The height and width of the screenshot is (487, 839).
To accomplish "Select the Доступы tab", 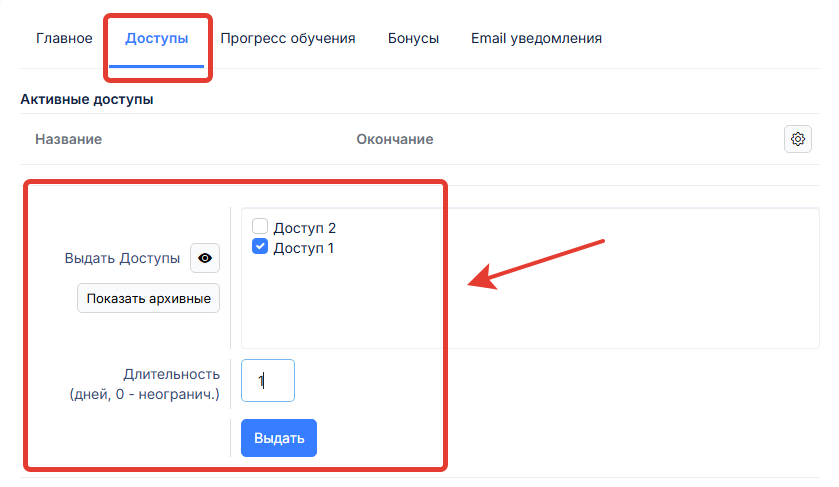I will [x=157, y=39].
